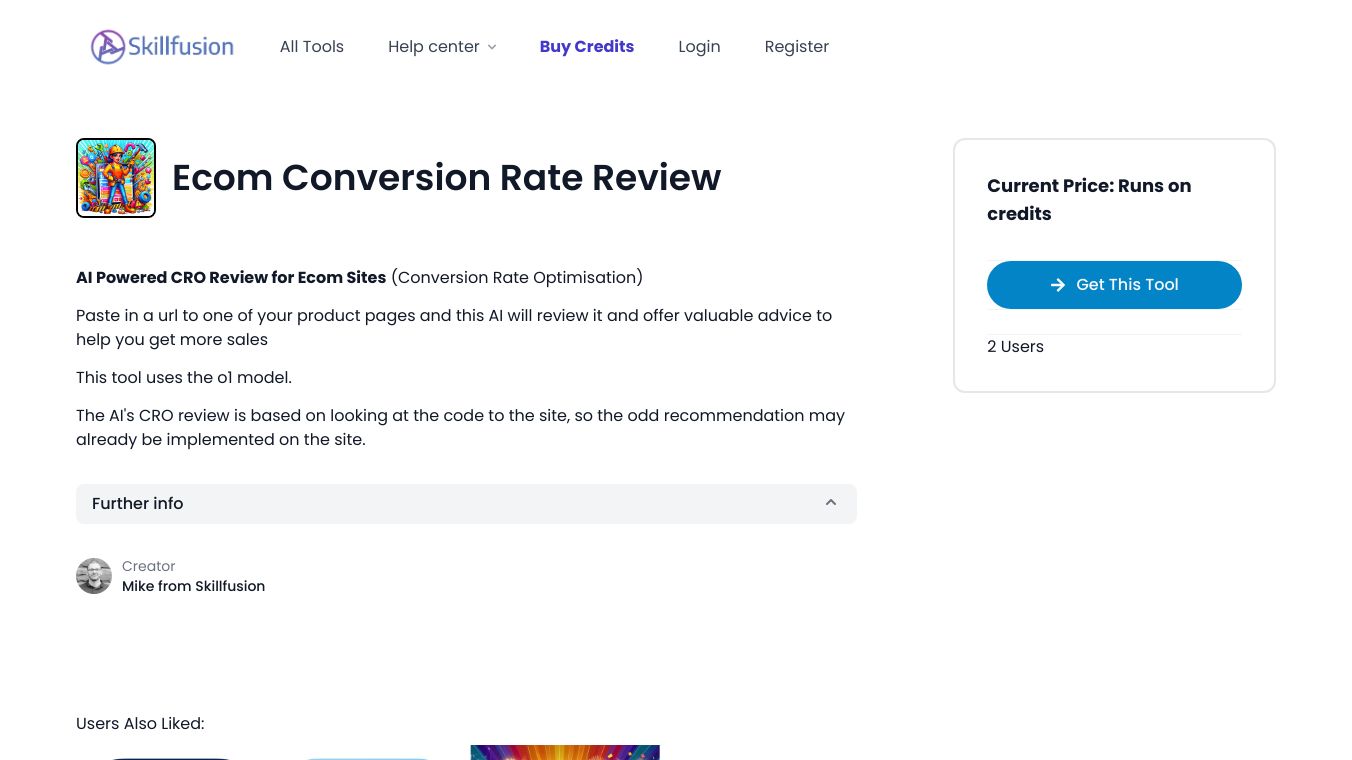Click the creator's avatar photo
1352x760 pixels.
pyautogui.click(x=94, y=576)
